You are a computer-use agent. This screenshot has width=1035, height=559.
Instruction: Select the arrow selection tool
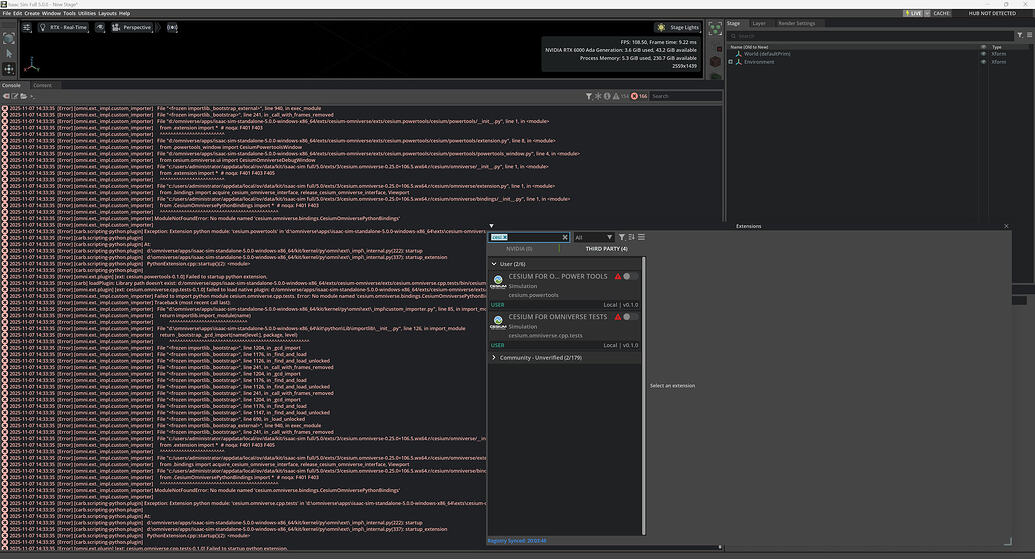click(x=9, y=53)
